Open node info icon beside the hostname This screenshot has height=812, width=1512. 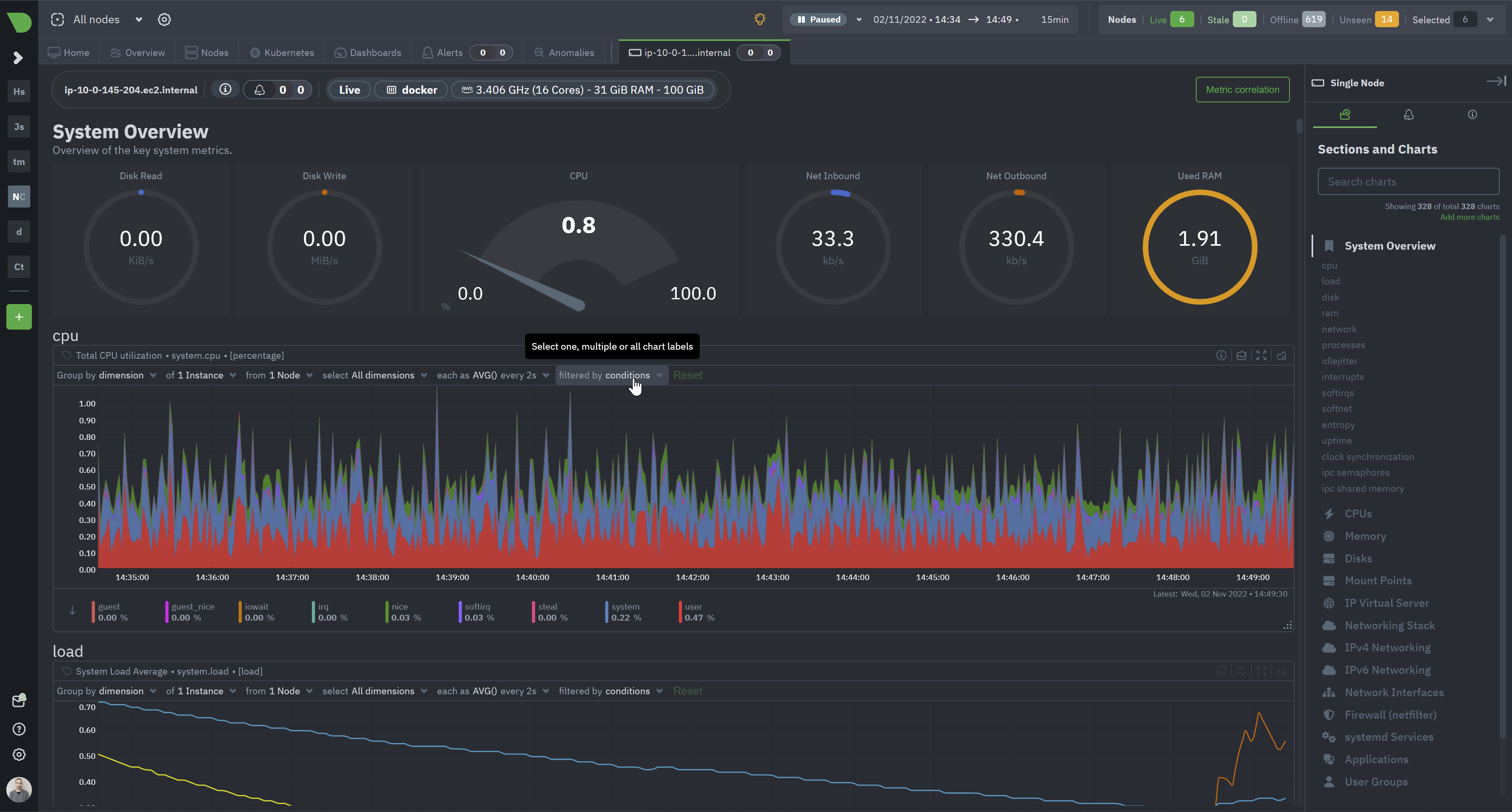tap(225, 89)
